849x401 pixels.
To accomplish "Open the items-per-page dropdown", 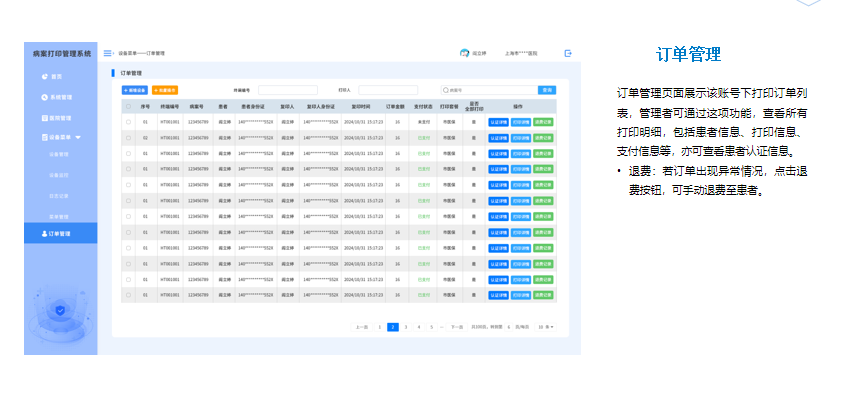I will pos(546,327).
